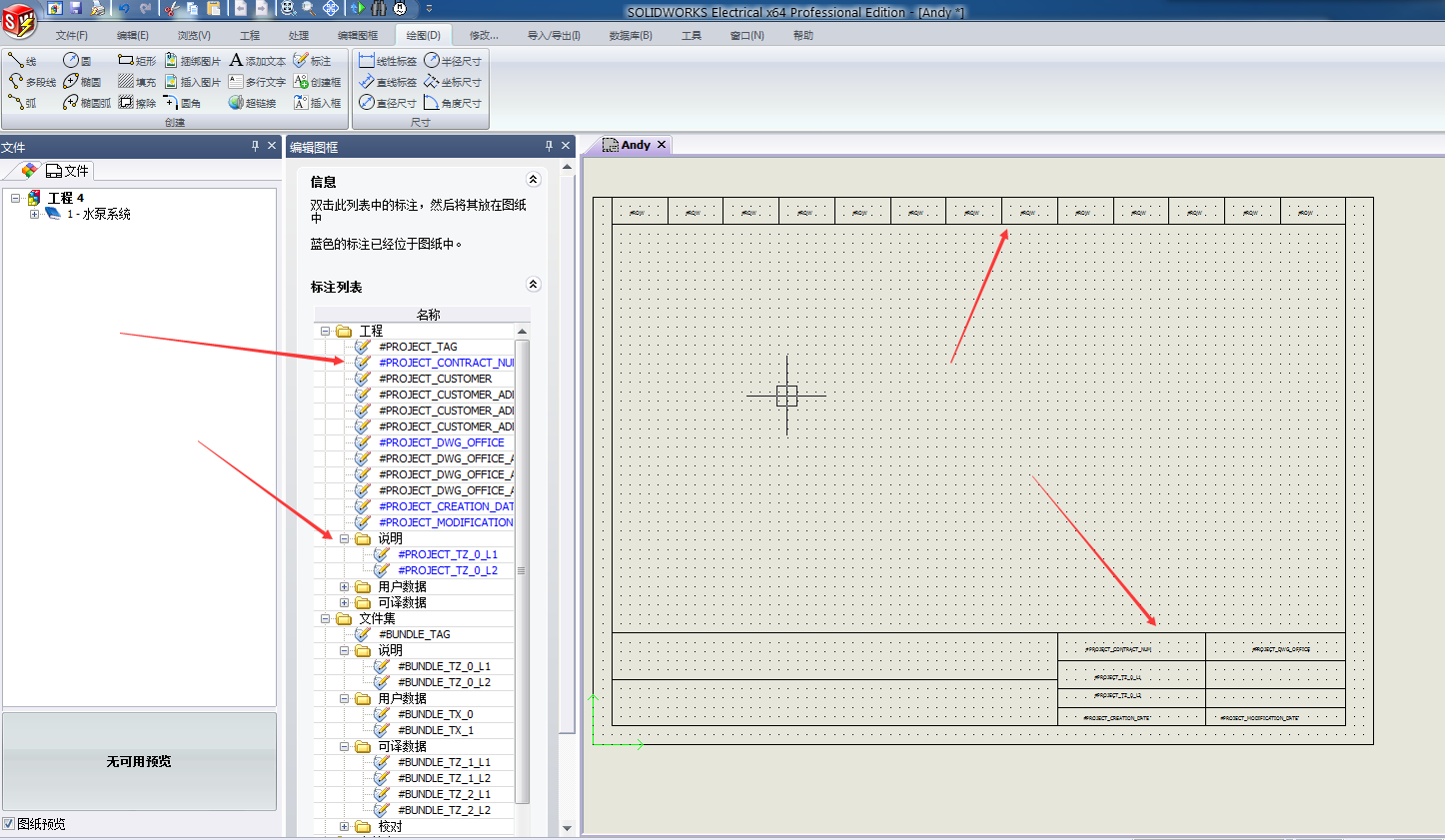Expand the 1 - 水泵系统 tree node

34,214
